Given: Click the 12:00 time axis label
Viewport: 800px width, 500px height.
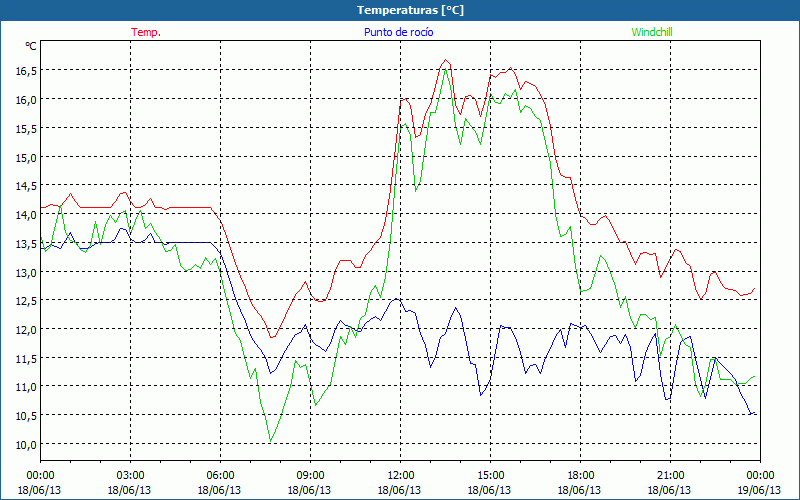Looking at the screenshot, I should pos(401,476).
